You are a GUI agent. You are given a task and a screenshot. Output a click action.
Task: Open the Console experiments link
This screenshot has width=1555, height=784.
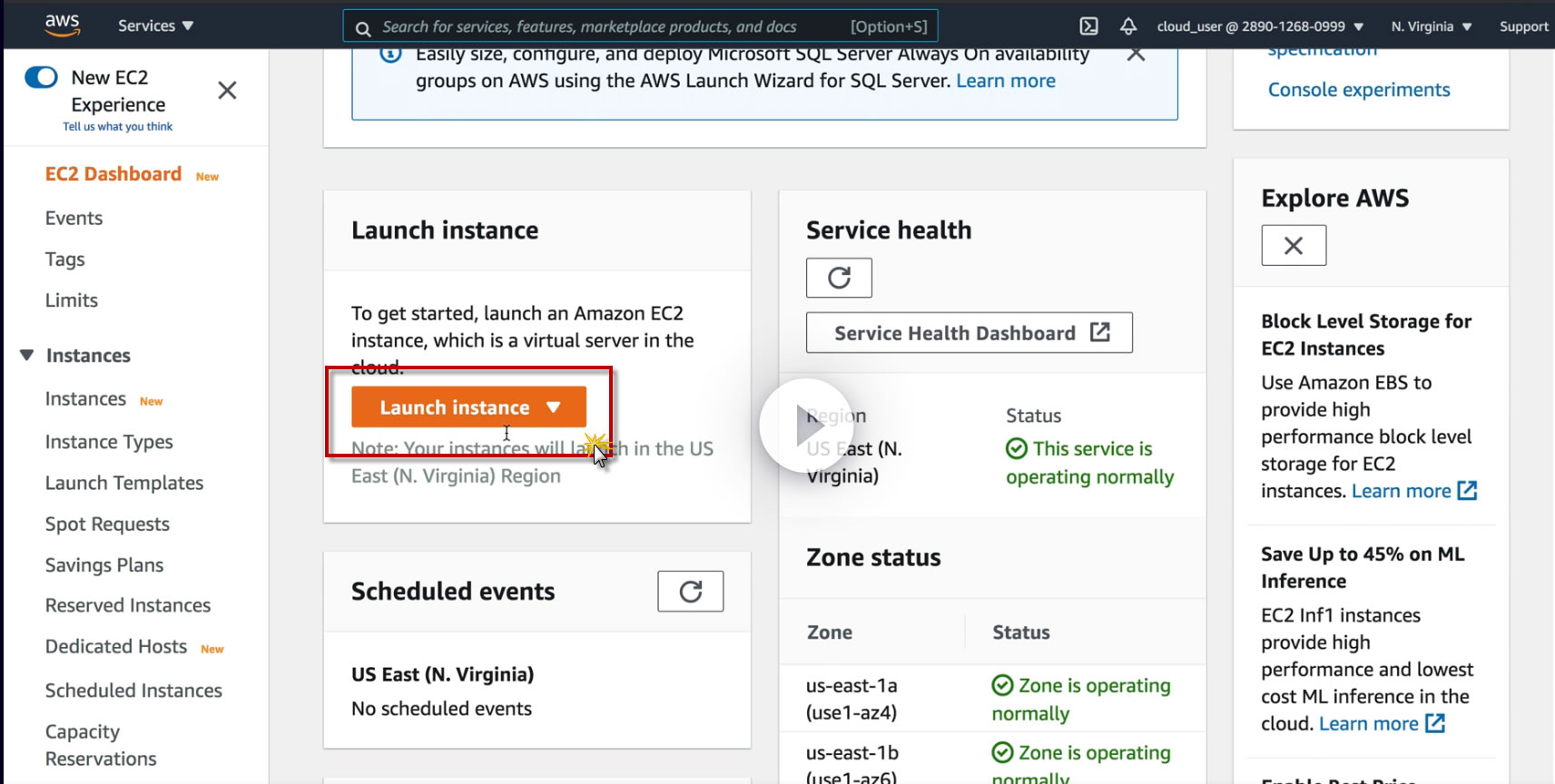[1358, 90]
